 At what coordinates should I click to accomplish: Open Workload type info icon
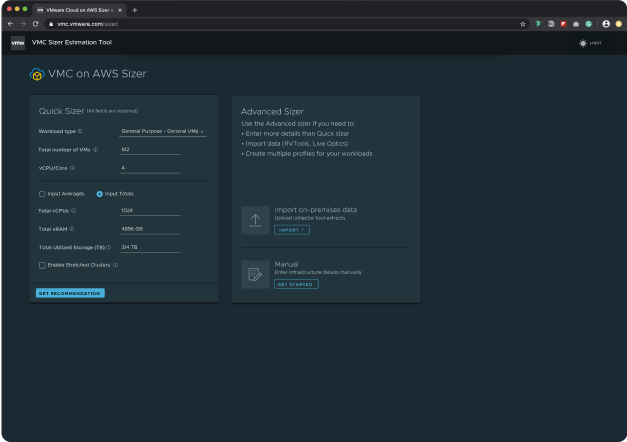coord(80,131)
